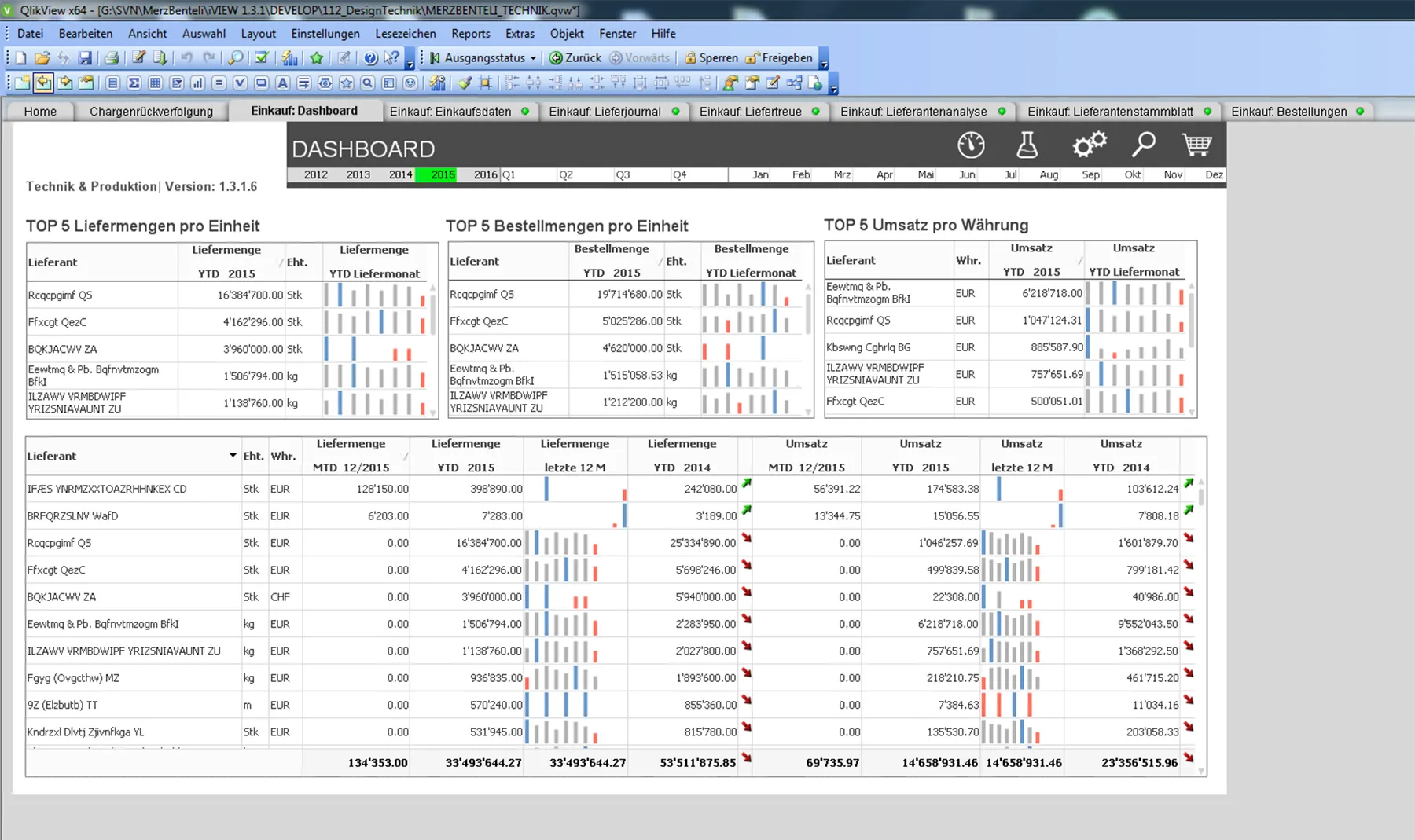Toggle quarter Q1 selection
Viewport: 1415px width, 840px height.
click(x=528, y=174)
